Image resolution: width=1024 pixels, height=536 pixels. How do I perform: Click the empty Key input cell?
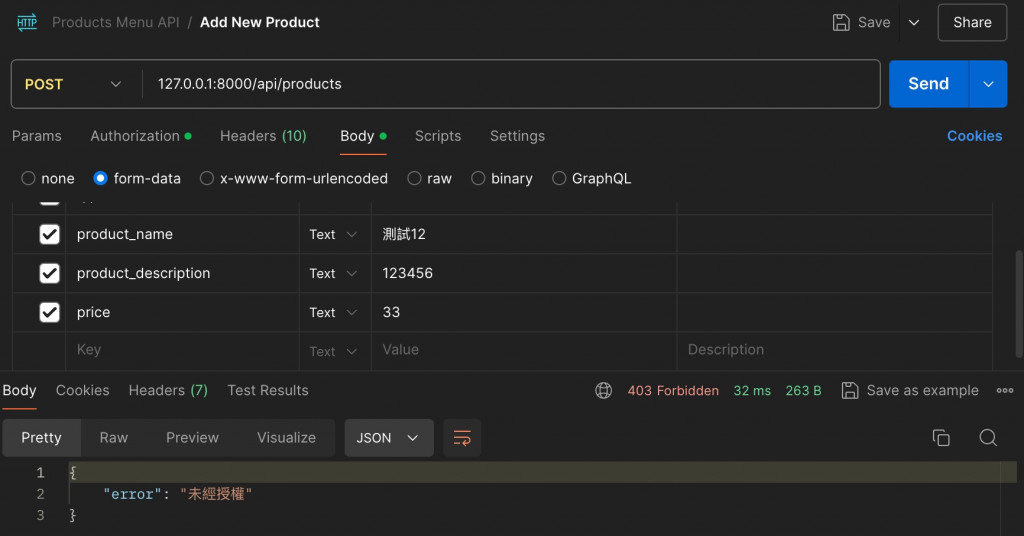pyautogui.click(x=182, y=350)
